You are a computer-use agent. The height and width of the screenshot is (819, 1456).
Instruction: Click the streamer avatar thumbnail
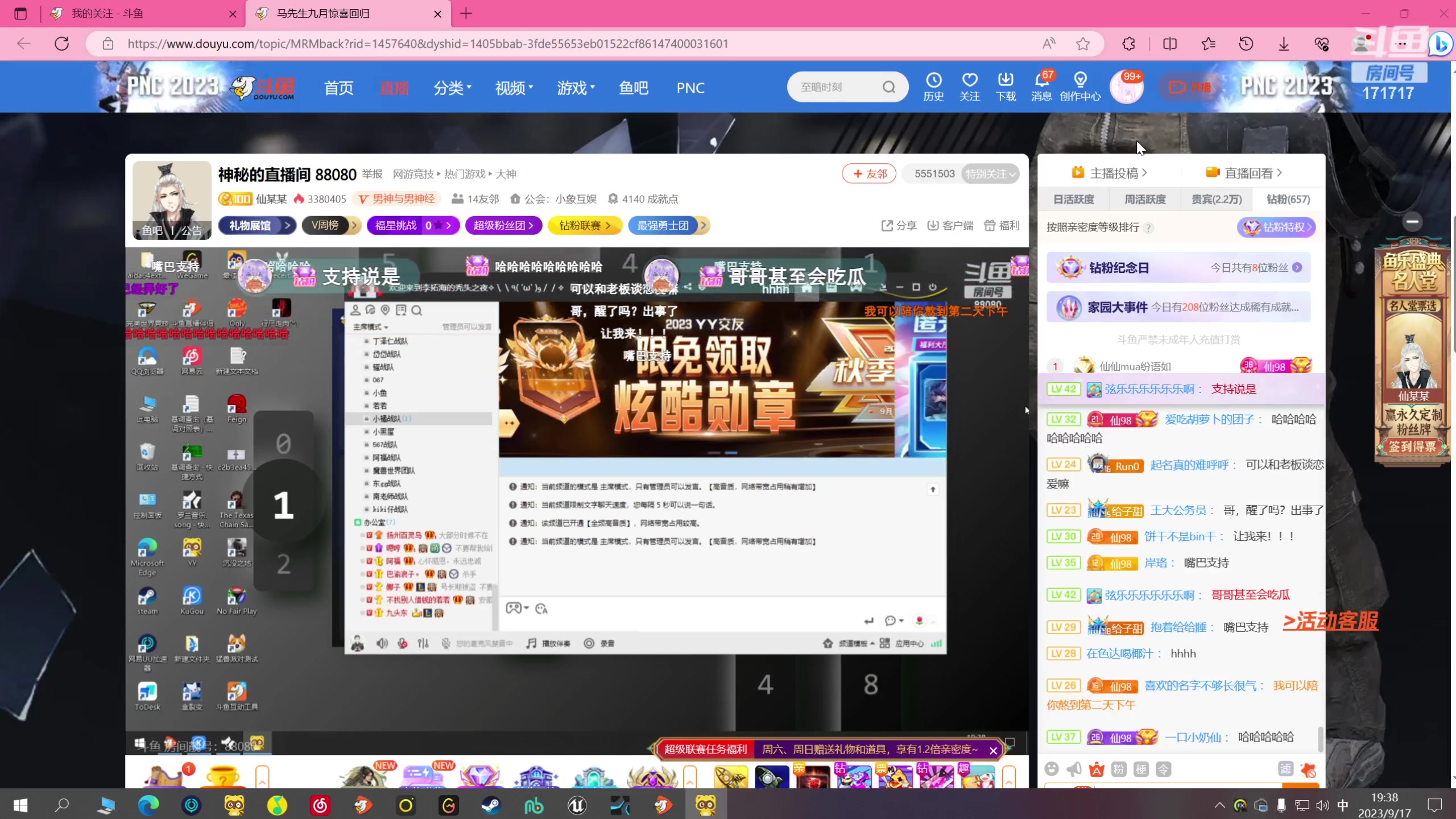pyautogui.click(x=172, y=200)
